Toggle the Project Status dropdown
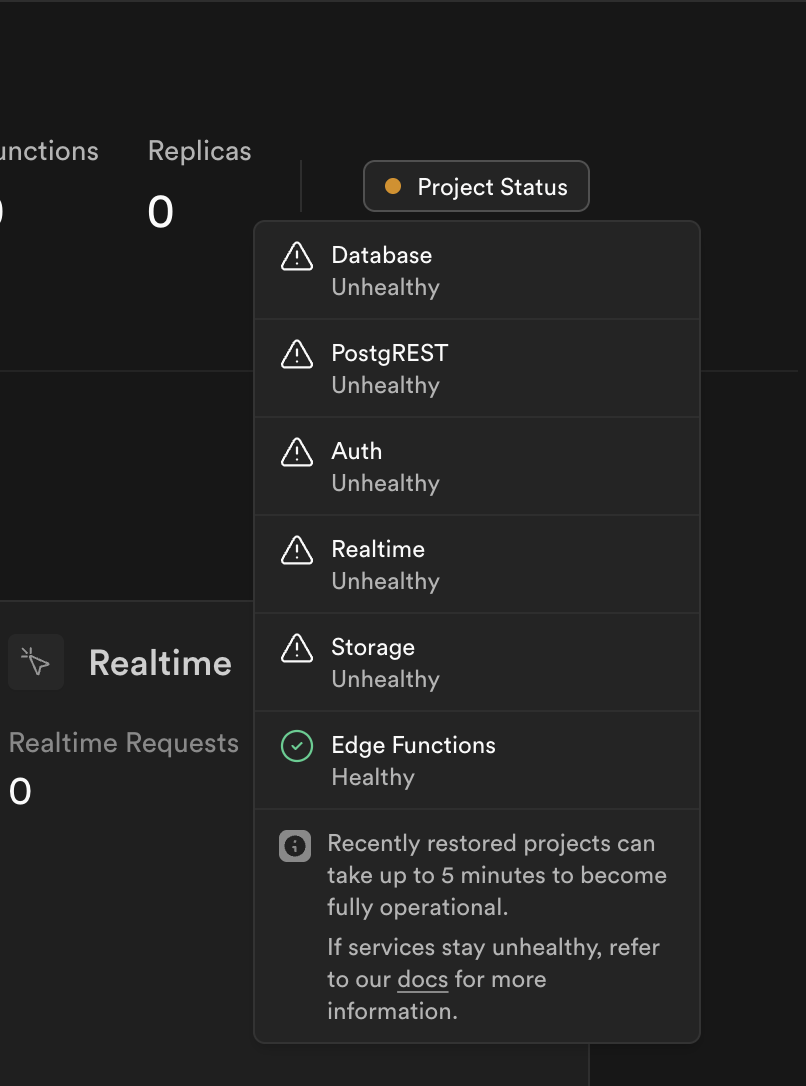The width and height of the screenshot is (806, 1086). (x=477, y=187)
